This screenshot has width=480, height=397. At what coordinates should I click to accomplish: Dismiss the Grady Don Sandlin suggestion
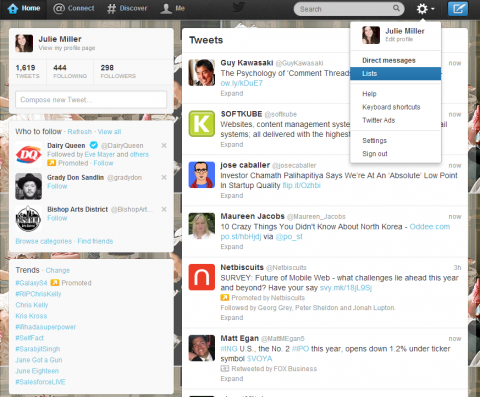(164, 177)
